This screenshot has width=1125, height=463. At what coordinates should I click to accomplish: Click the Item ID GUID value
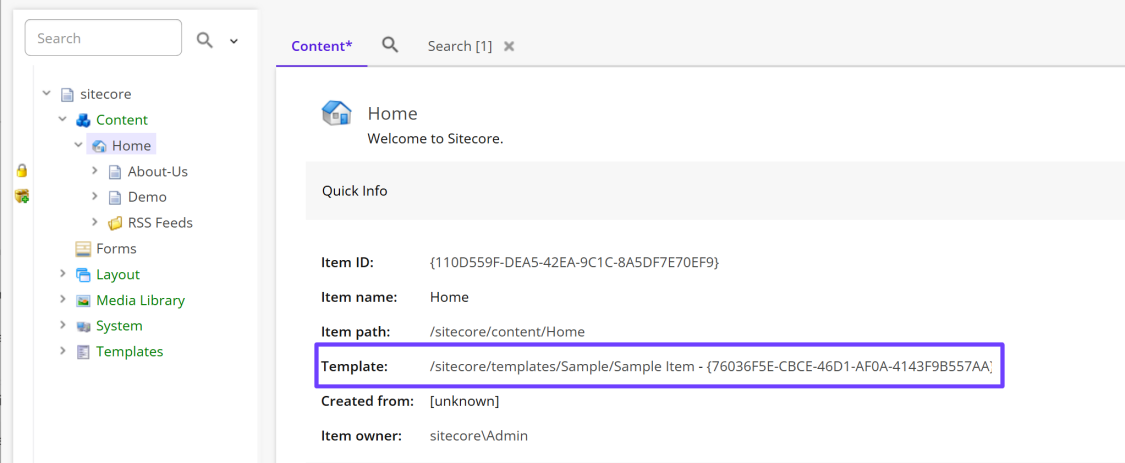[x=573, y=263]
